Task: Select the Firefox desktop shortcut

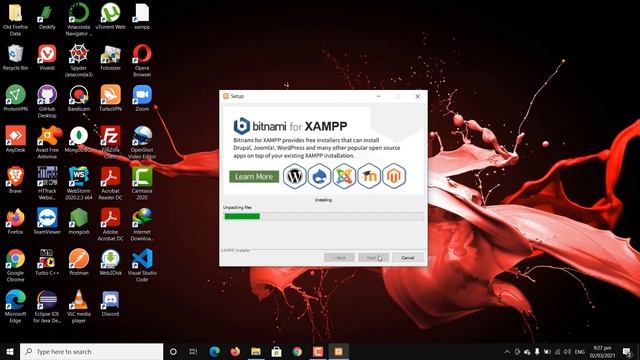Action: pos(15,222)
